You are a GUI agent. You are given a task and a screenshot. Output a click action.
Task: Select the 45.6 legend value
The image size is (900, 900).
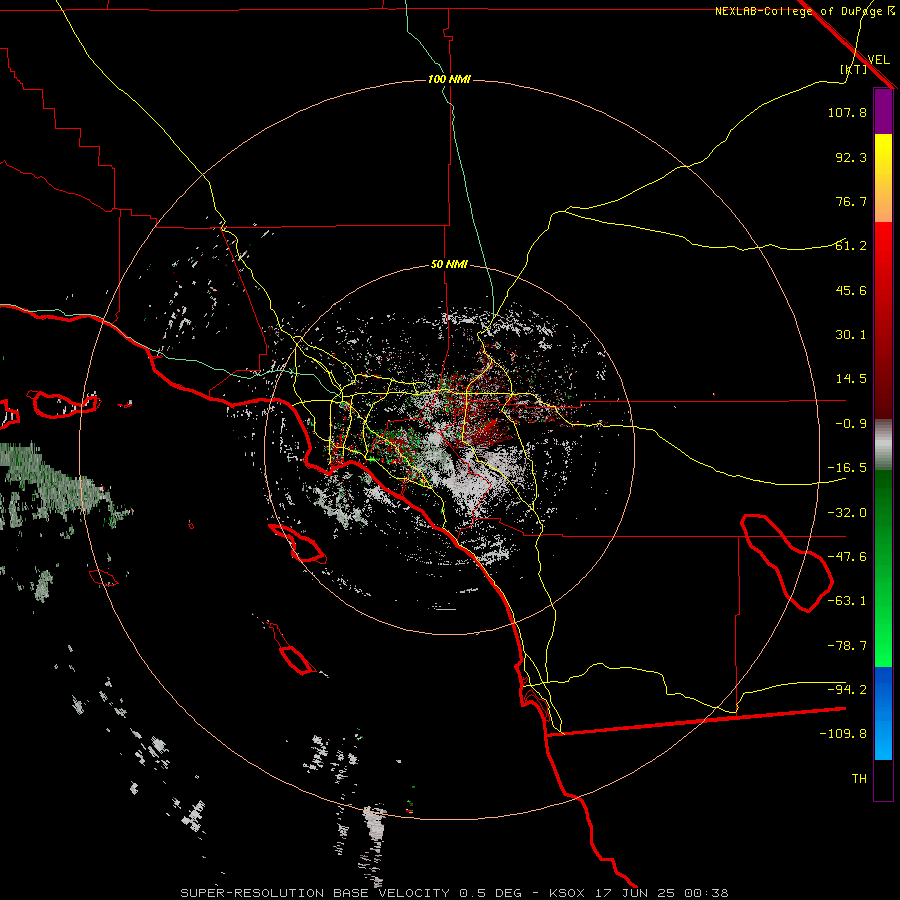tap(851, 290)
